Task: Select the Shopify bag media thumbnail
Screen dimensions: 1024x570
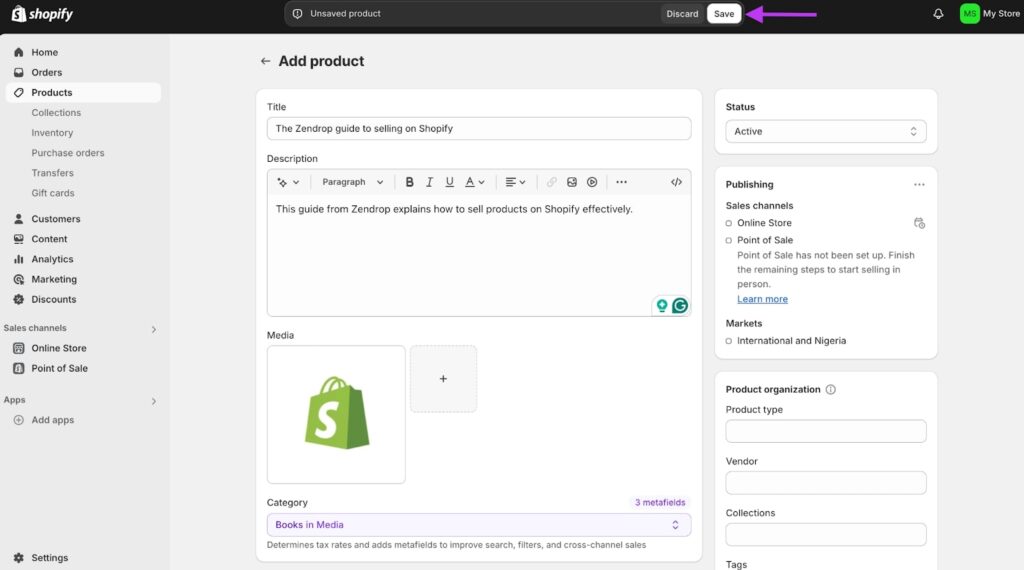Action: tap(336, 415)
